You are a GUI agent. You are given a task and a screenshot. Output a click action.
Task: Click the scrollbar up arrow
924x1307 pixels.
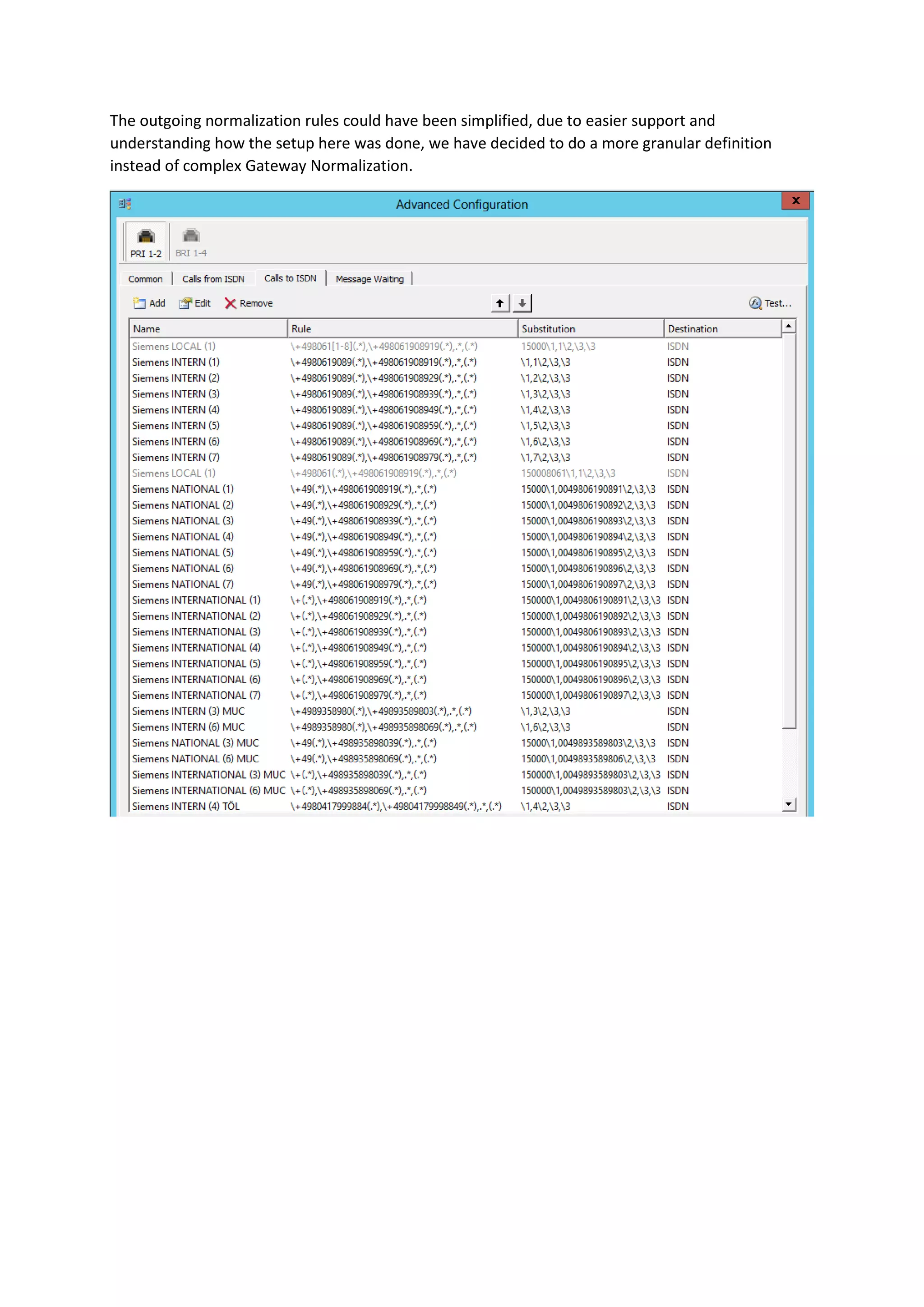789,326
